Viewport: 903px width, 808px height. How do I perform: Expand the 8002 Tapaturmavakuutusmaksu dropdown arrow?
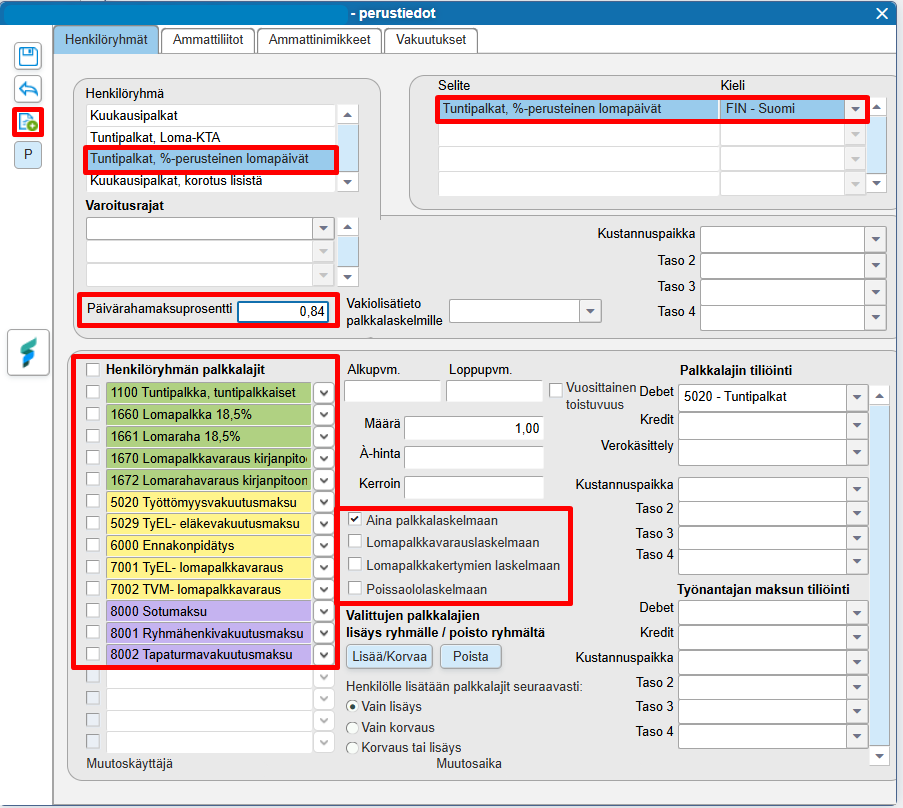(324, 655)
